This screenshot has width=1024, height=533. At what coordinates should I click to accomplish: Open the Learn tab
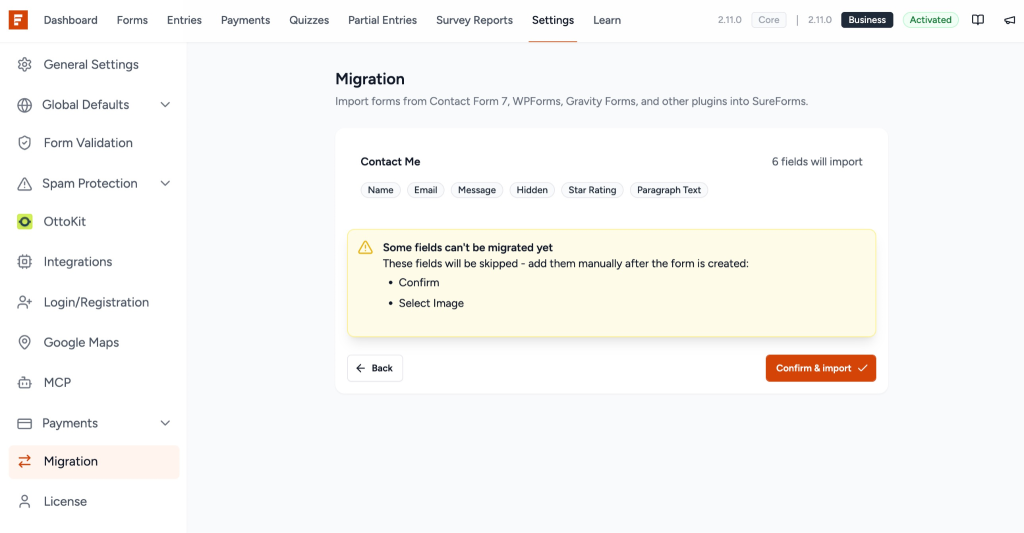[x=607, y=20]
